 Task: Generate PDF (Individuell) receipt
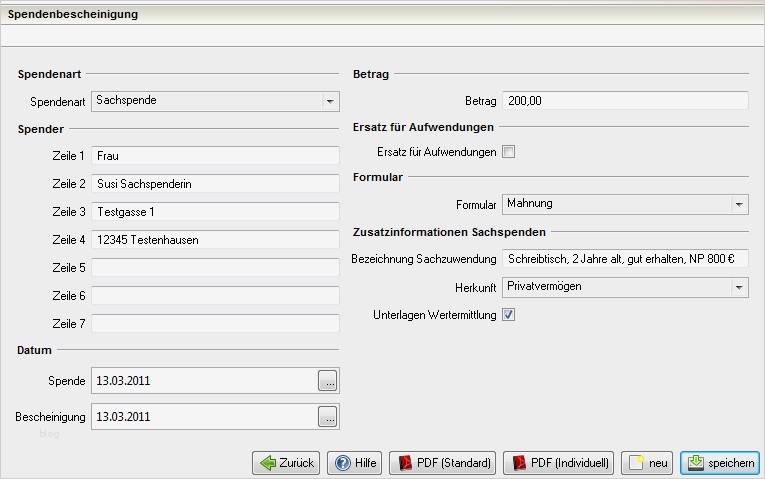coord(559,462)
